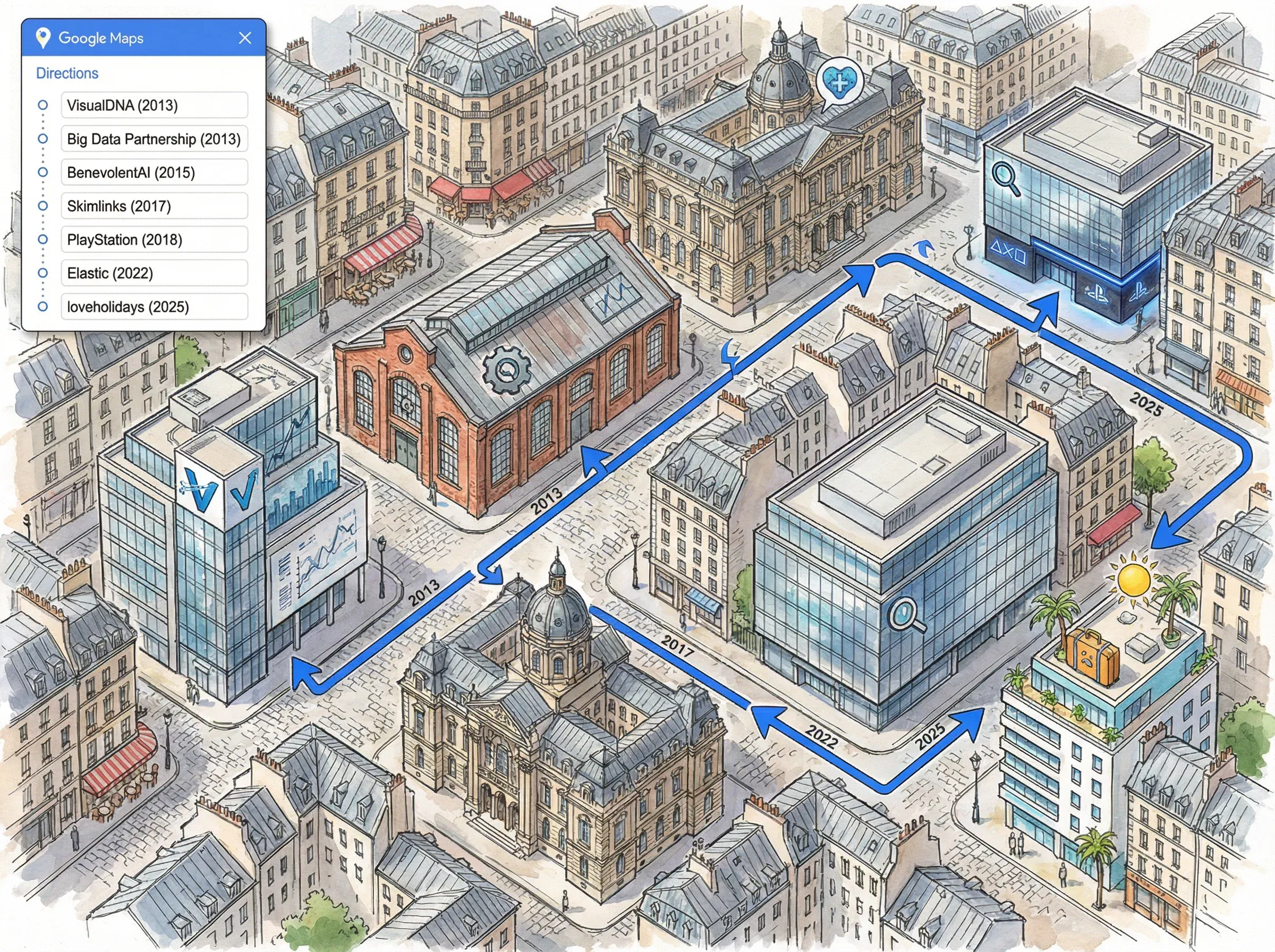Viewport: 1275px width, 952px height.
Task: Click the waypoint circle beside PlayStation
Action: click(x=42, y=239)
